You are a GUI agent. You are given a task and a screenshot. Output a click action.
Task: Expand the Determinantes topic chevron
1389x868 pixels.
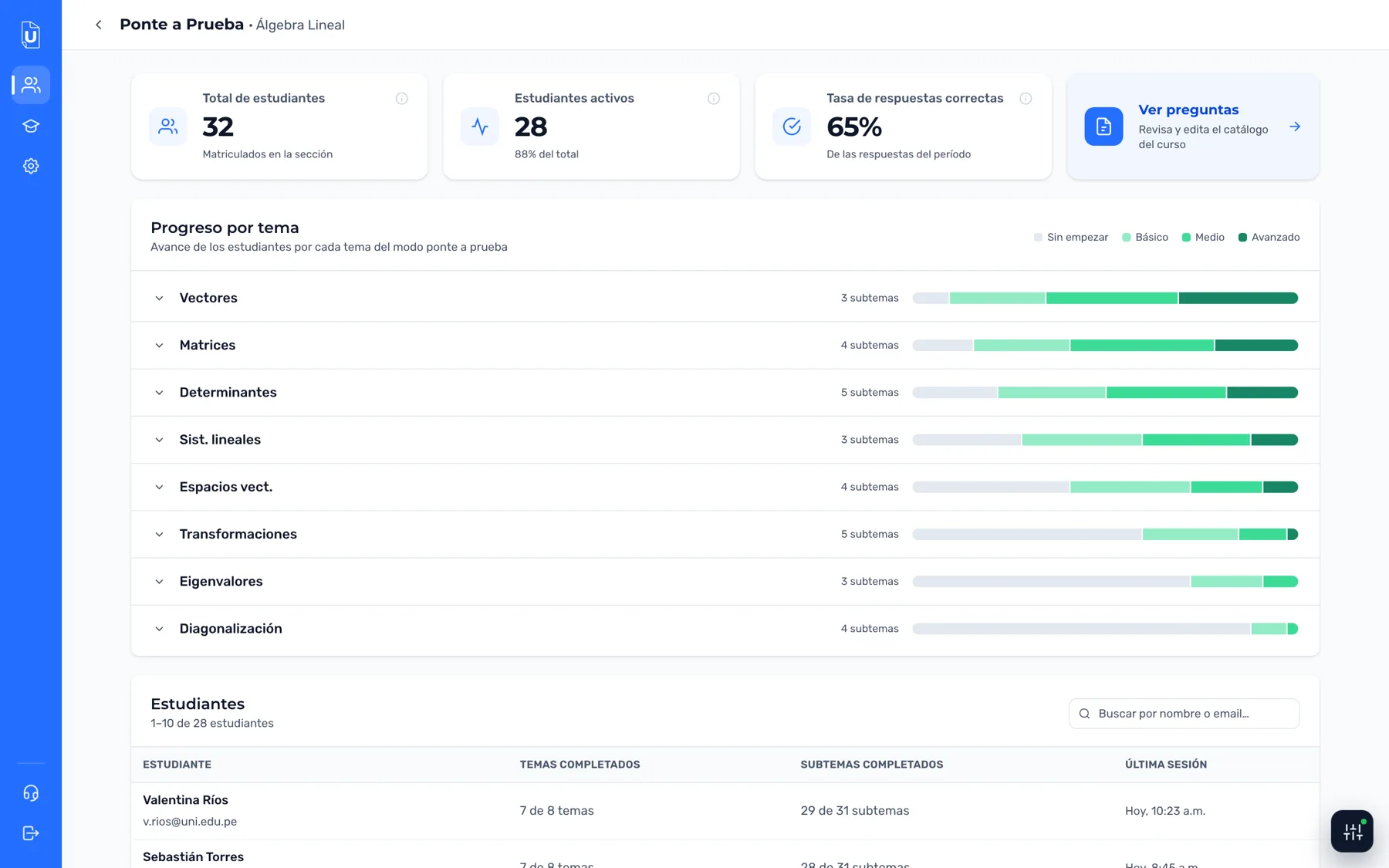[159, 393]
